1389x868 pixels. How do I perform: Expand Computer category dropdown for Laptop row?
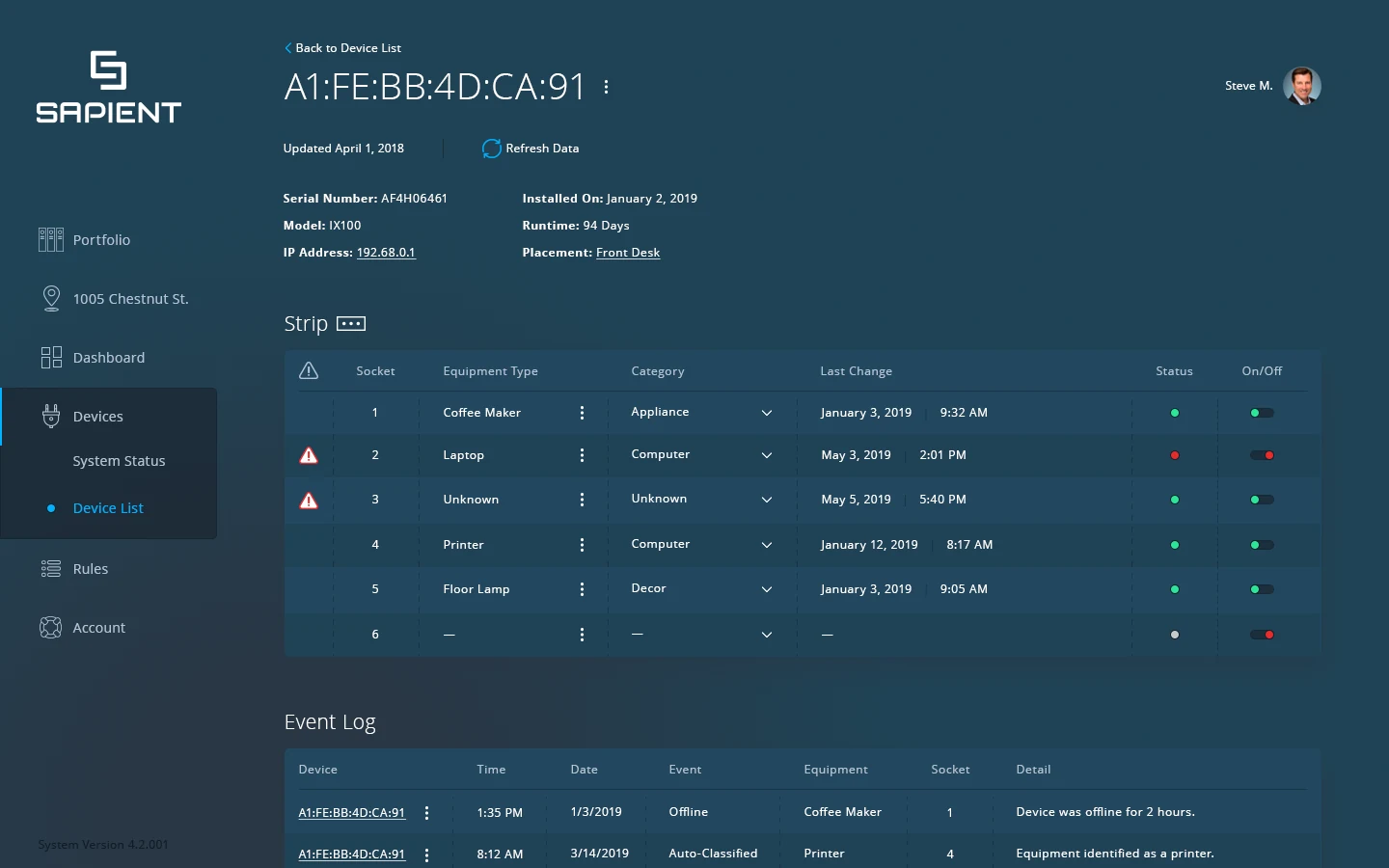click(x=767, y=455)
